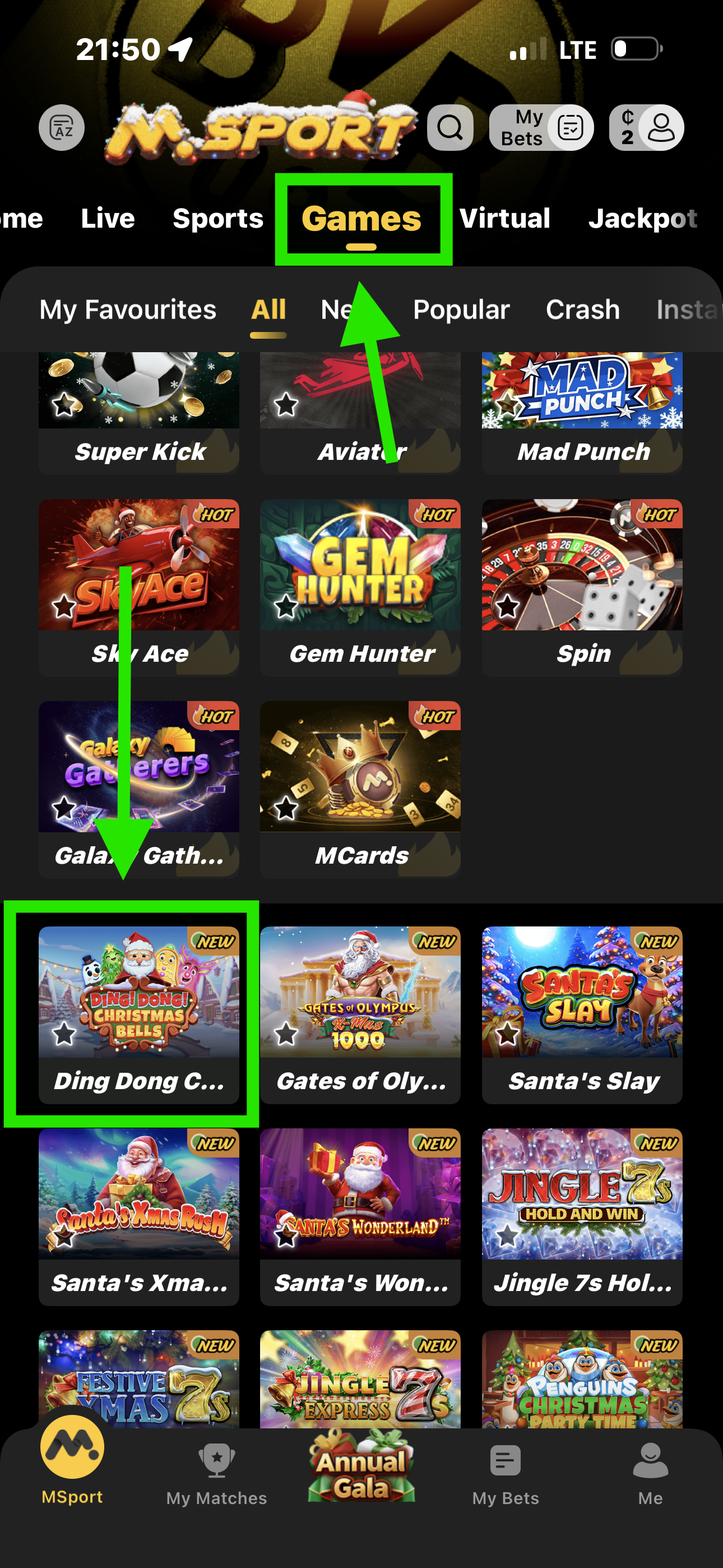The height and width of the screenshot is (1568, 723).
Task: Open the account profile icon
Action: pos(661,128)
